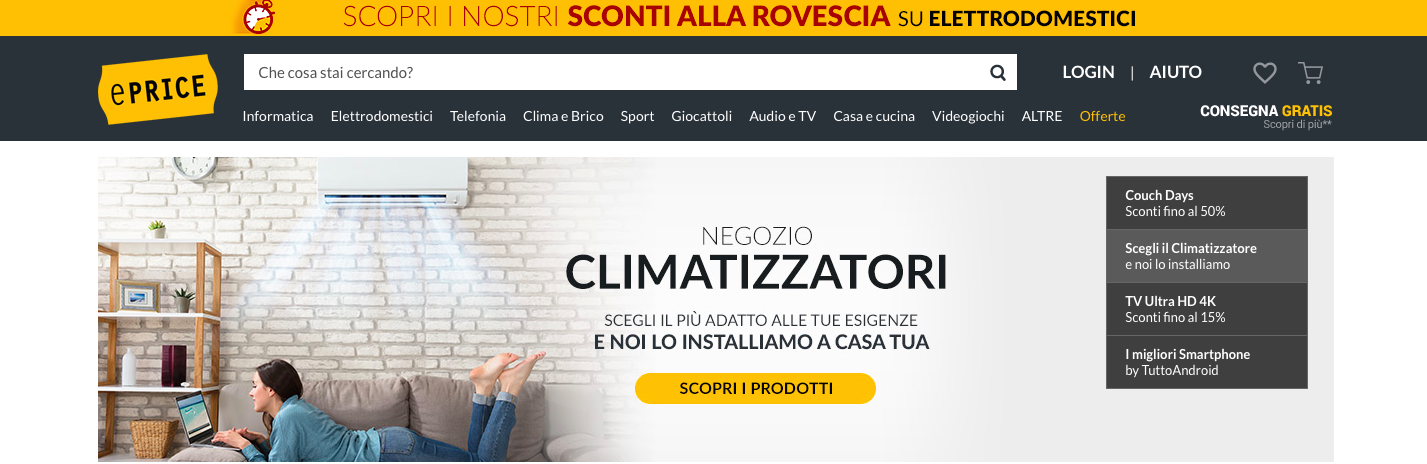
Task: Expand the ALTRE categories menu
Action: (1042, 116)
